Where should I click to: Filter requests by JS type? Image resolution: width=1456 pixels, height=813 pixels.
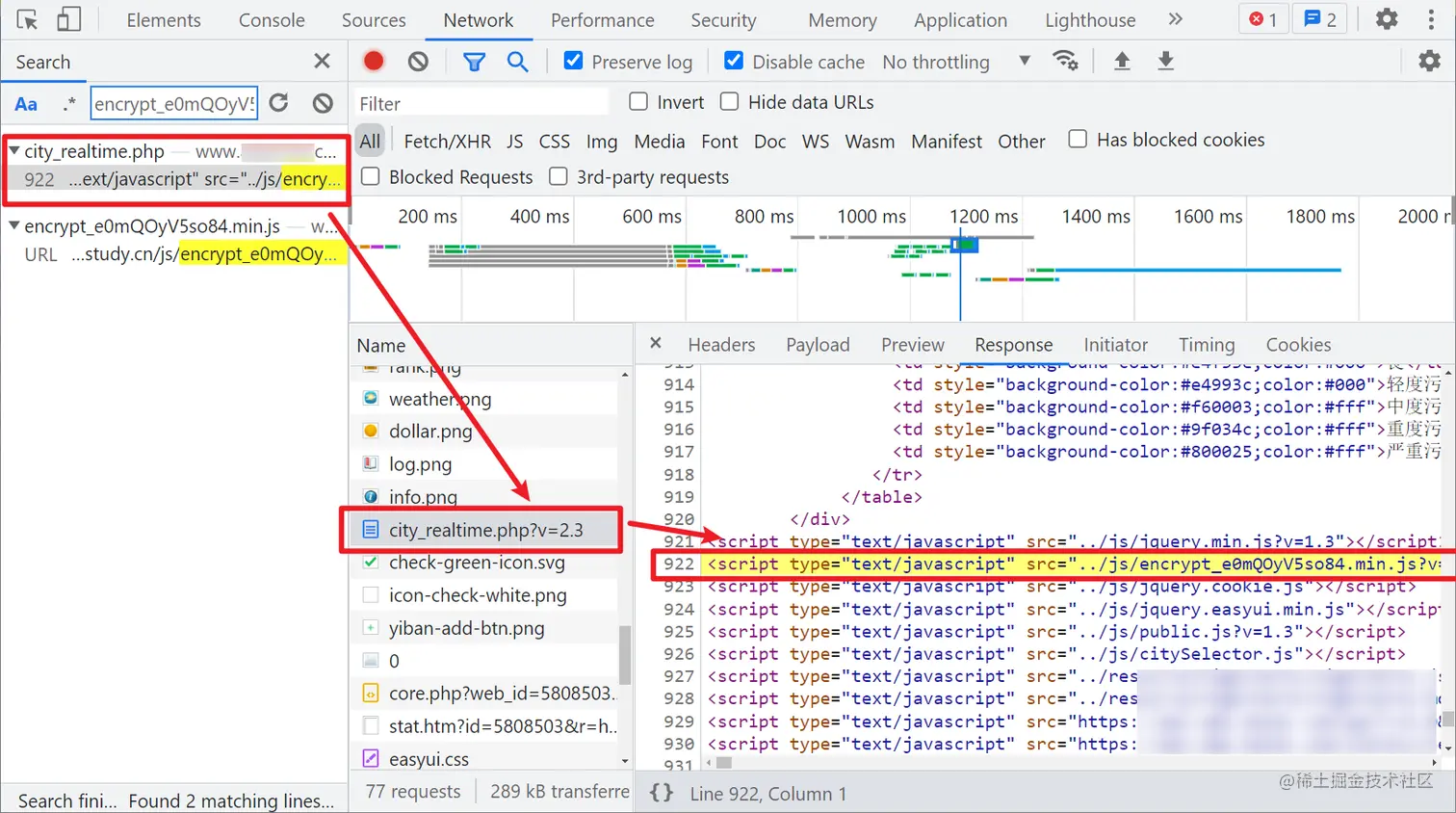515,141
